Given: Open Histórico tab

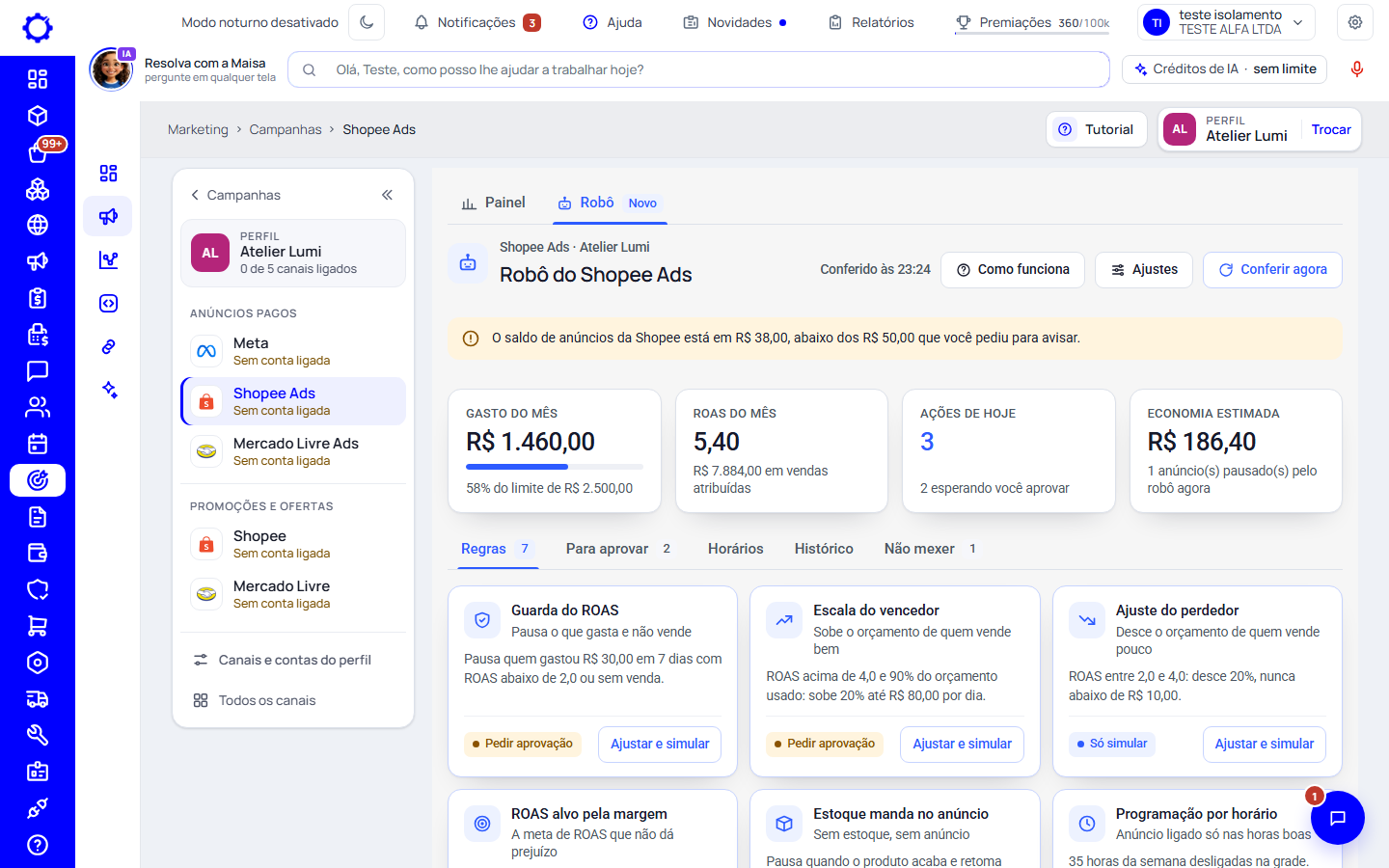Looking at the screenshot, I should pos(824,549).
